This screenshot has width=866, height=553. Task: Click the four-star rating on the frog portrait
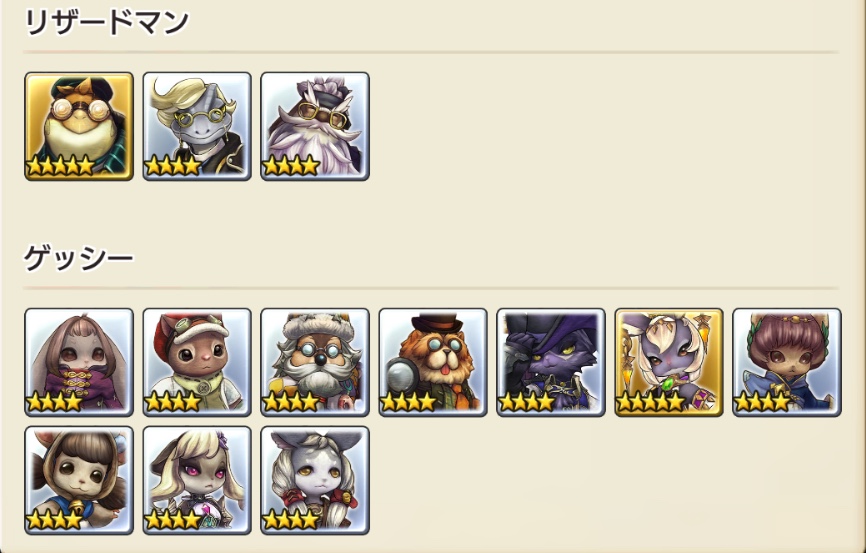click(x=60, y=165)
